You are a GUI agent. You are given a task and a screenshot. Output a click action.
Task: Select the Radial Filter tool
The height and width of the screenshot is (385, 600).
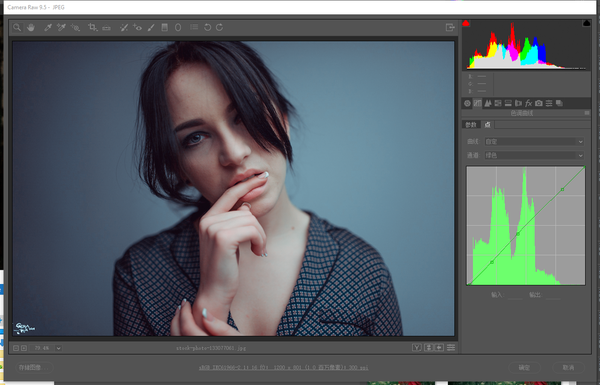point(178,27)
